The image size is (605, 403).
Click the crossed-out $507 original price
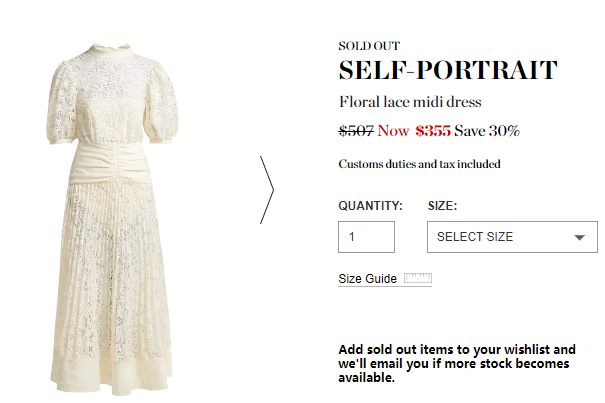point(355,130)
